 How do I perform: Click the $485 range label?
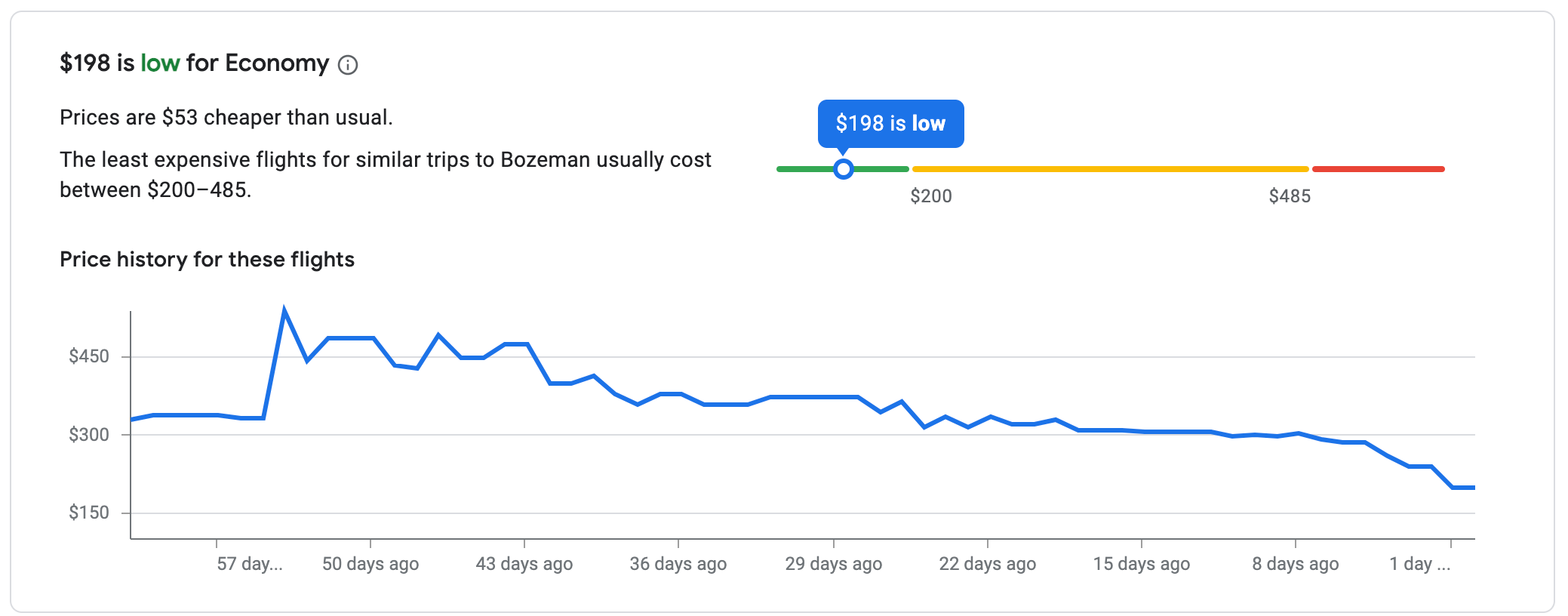pyautogui.click(x=1290, y=196)
